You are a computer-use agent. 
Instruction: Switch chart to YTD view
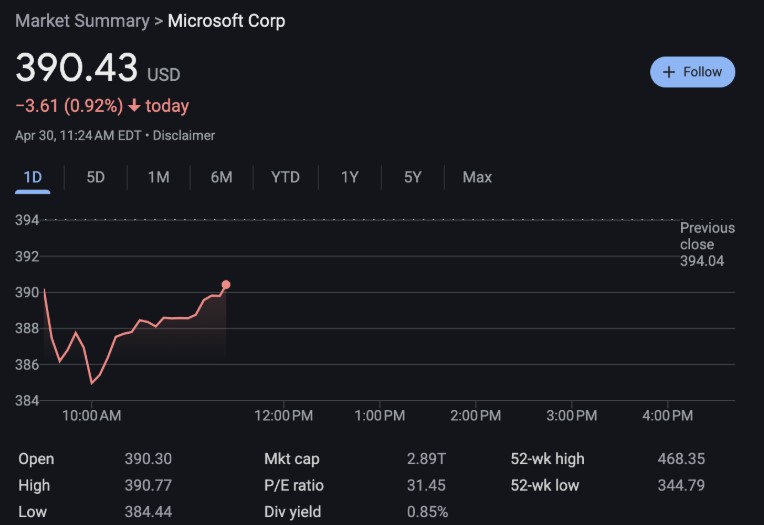coord(285,177)
